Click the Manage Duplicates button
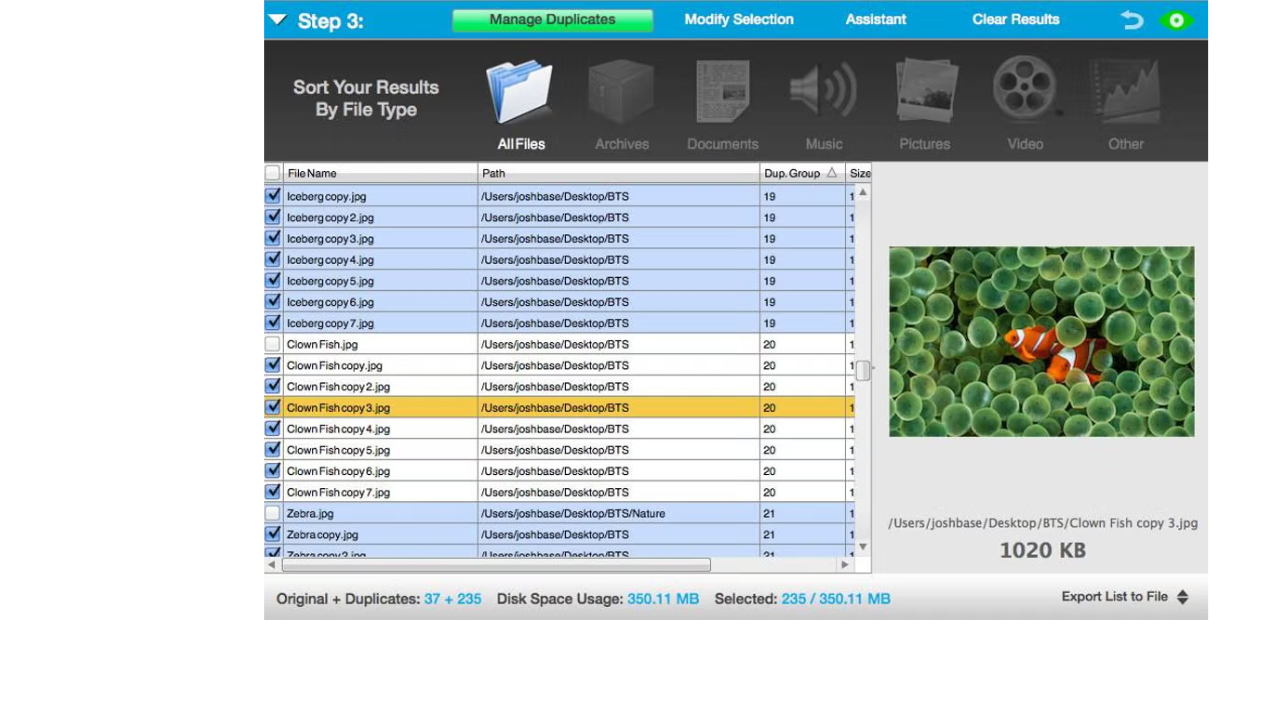Screen dimensions: 1280x720 (x=552, y=20)
